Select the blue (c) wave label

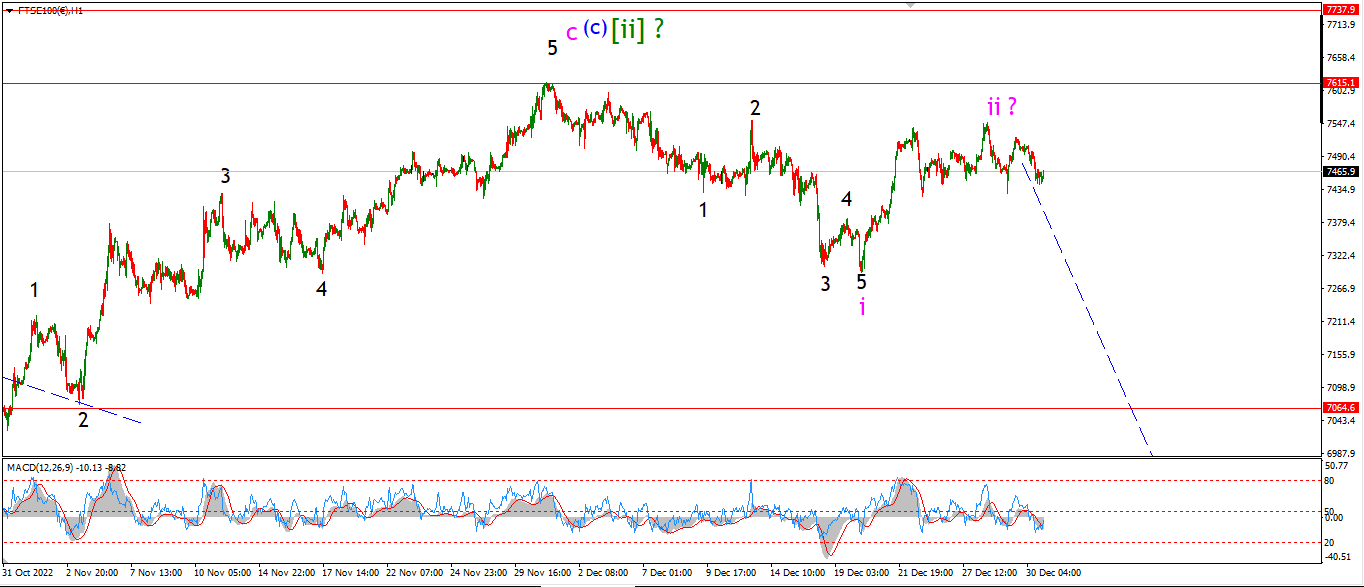(594, 29)
